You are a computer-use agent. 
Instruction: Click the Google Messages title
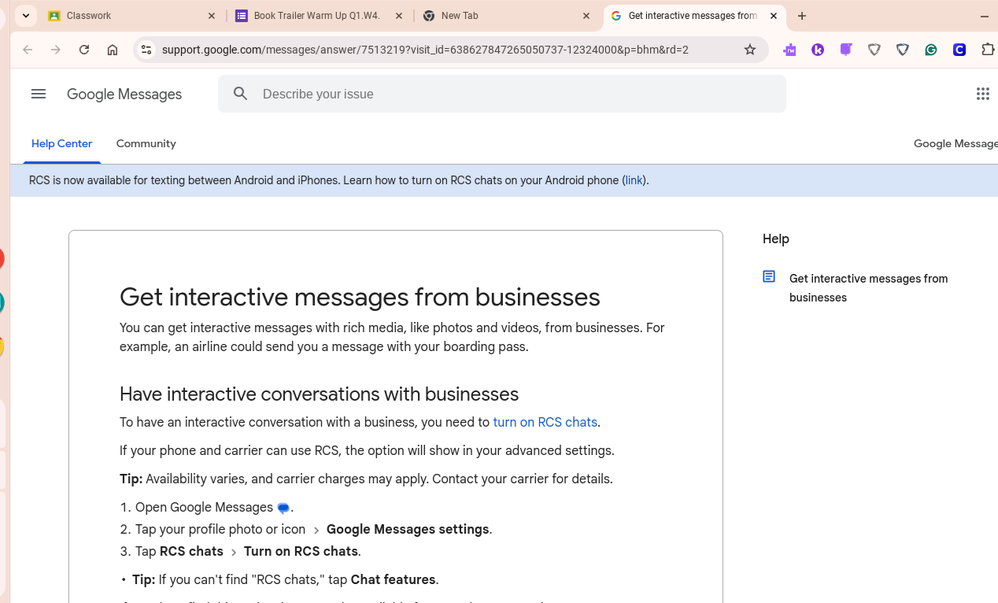[x=124, y=94]
